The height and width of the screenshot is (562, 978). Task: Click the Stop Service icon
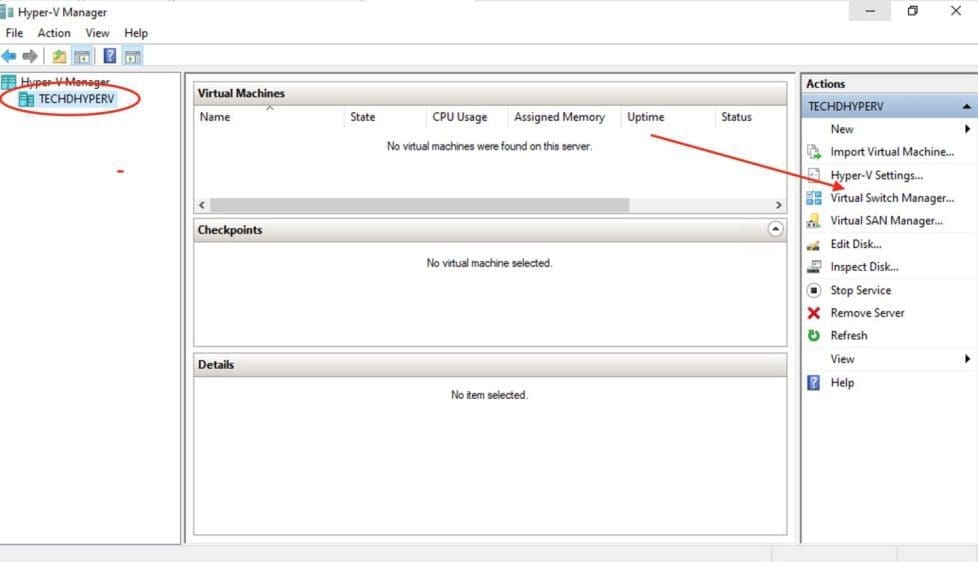pyautogui.click(x=813, y=290)
